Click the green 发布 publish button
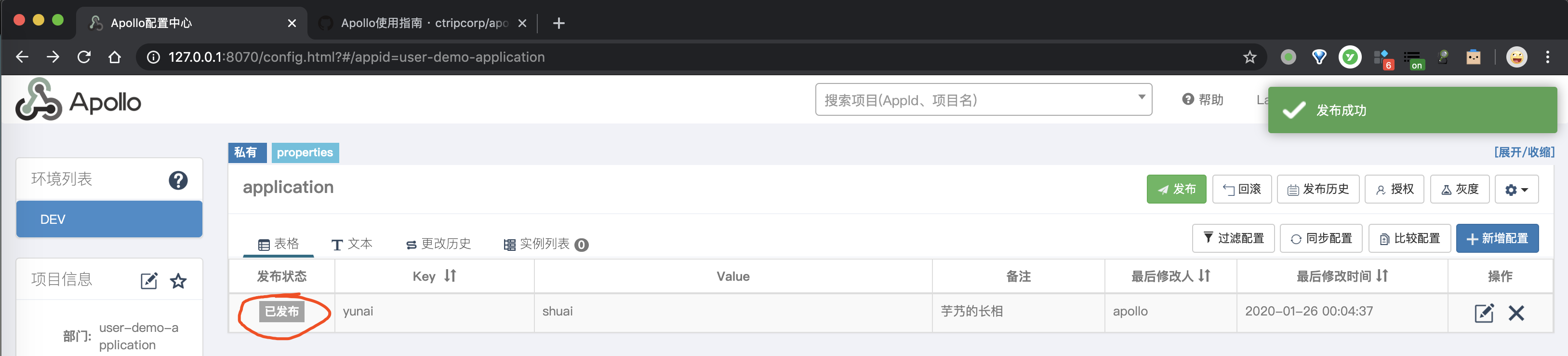Image resolution: width=1568 pixels, height=356 pixels. point(1175,190)
